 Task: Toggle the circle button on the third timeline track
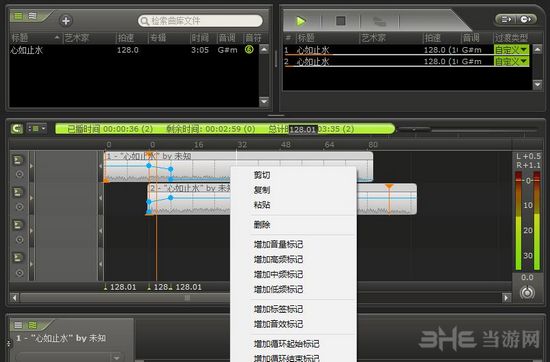pyautogui.click(x=20, y=240)
